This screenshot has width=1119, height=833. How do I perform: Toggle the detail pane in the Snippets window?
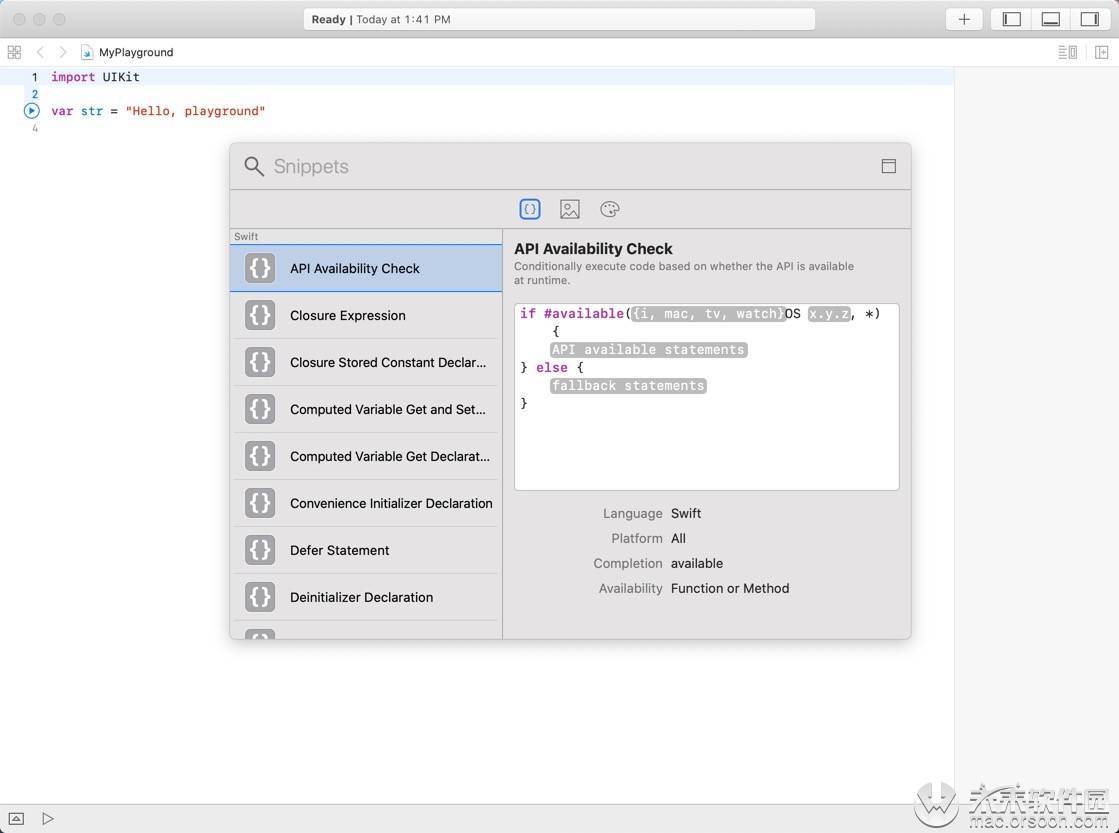[x=888, y=166]
